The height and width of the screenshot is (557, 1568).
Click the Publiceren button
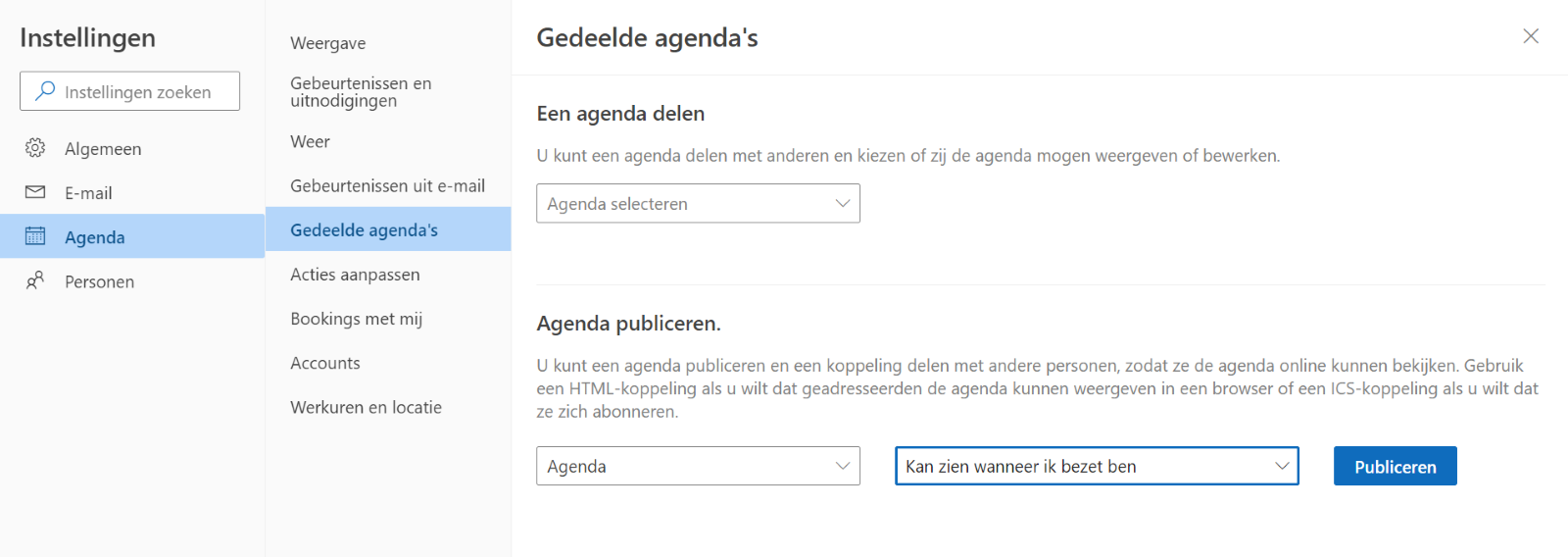(1395, 466)
